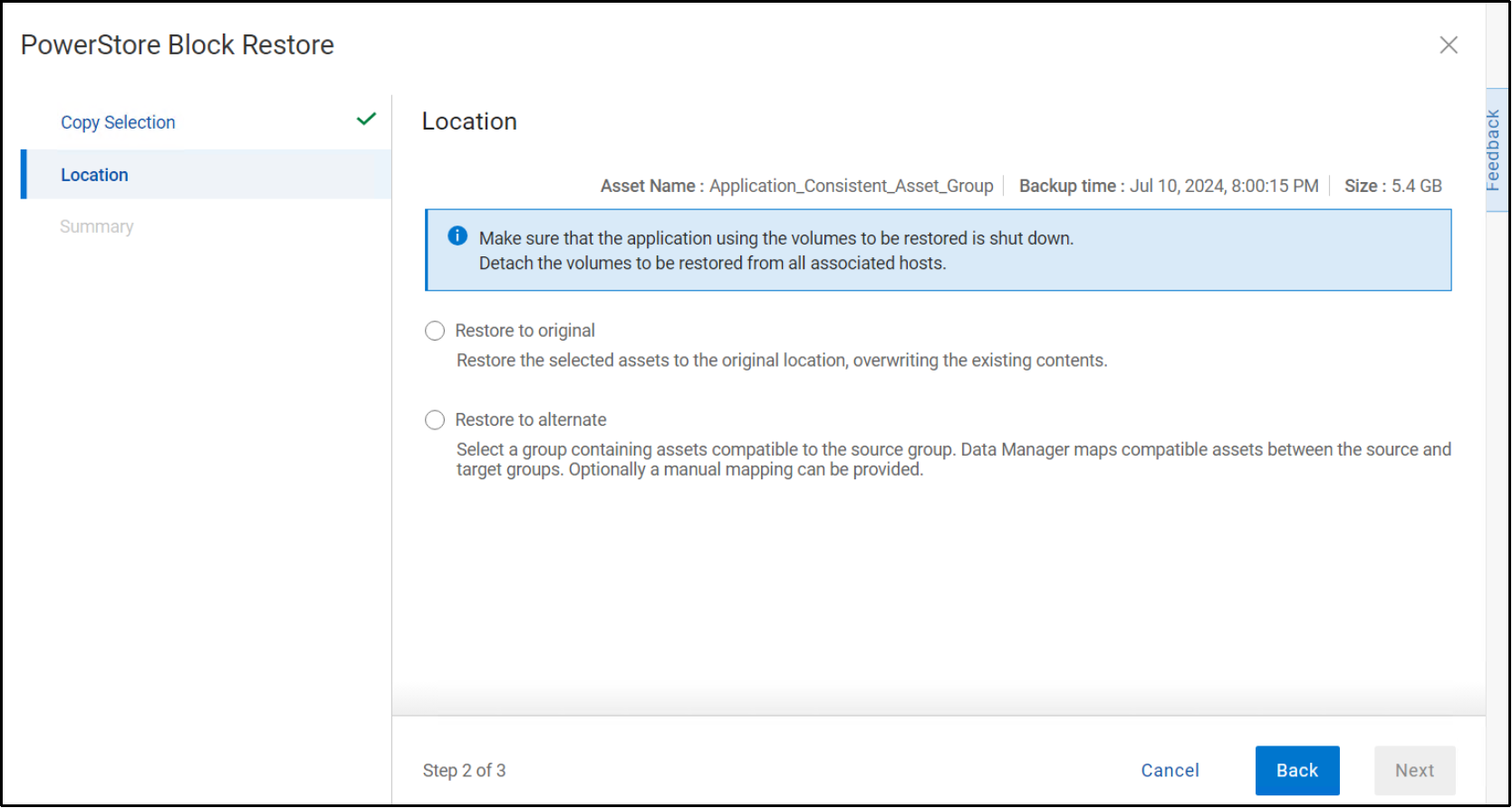Open the Feedback side tab
This screenshot has height=808, width=1512.
pyautogui.click(x=1496, y=150)
